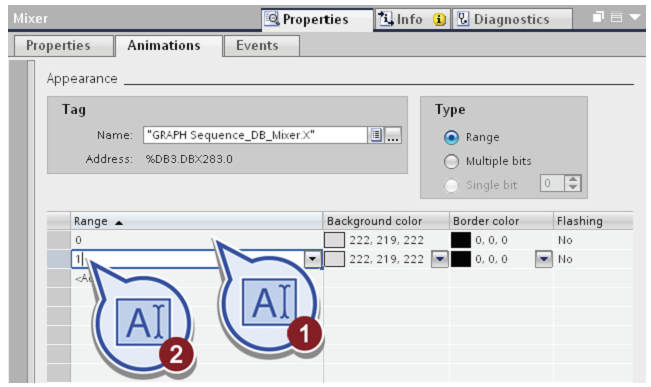Open the Diagnostics inspector tab

pos(512,19)
